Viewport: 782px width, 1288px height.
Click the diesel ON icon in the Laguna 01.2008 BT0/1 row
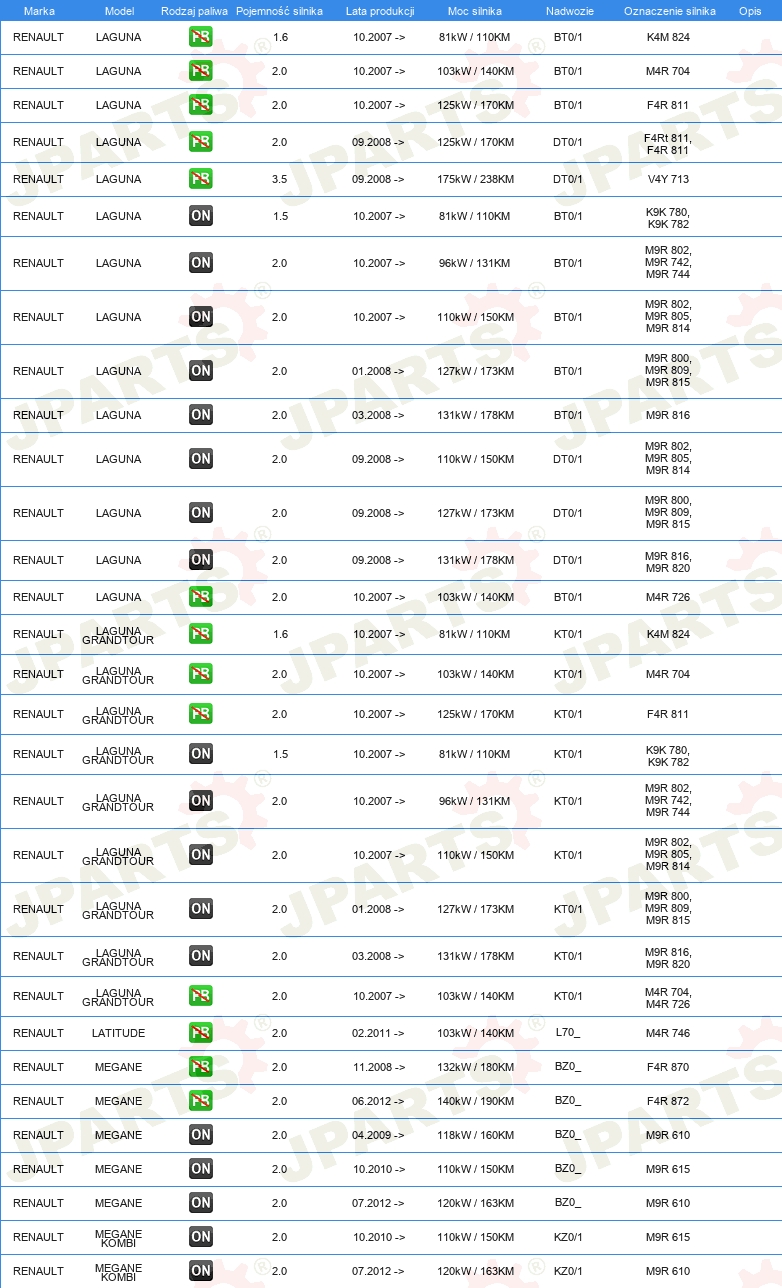(x=201, y=371)
